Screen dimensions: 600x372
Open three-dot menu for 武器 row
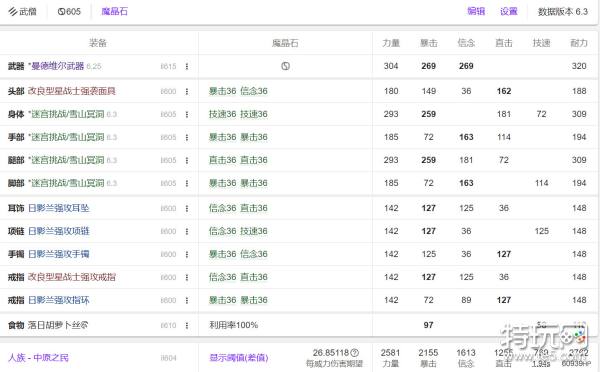[187, 66]
